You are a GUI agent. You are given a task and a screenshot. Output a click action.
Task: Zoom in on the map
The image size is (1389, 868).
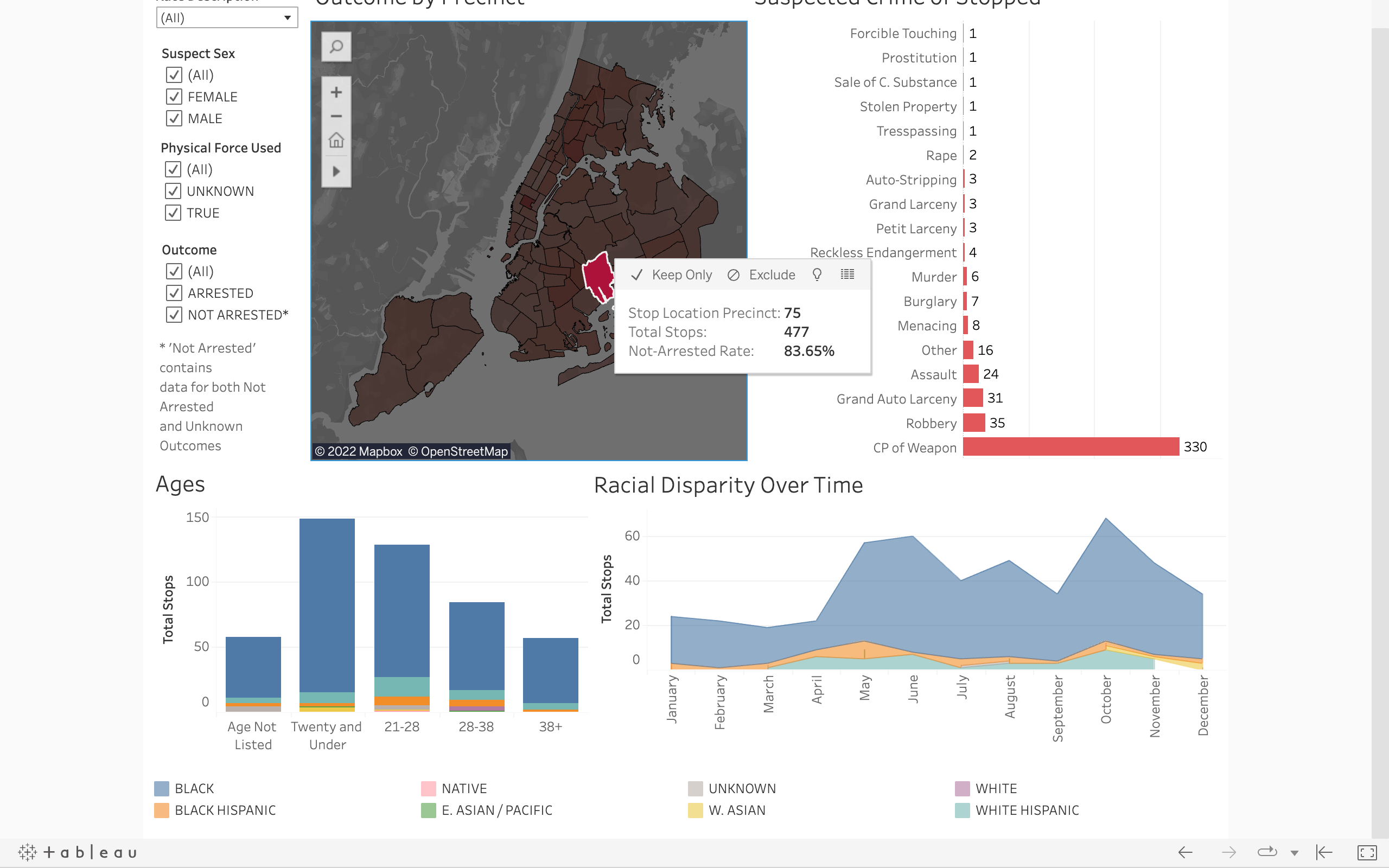(x=336, y=92)
